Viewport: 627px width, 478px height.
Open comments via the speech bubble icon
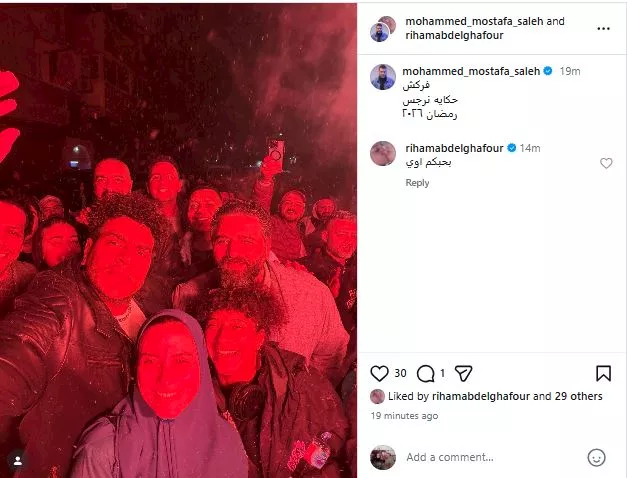[425, 374]
